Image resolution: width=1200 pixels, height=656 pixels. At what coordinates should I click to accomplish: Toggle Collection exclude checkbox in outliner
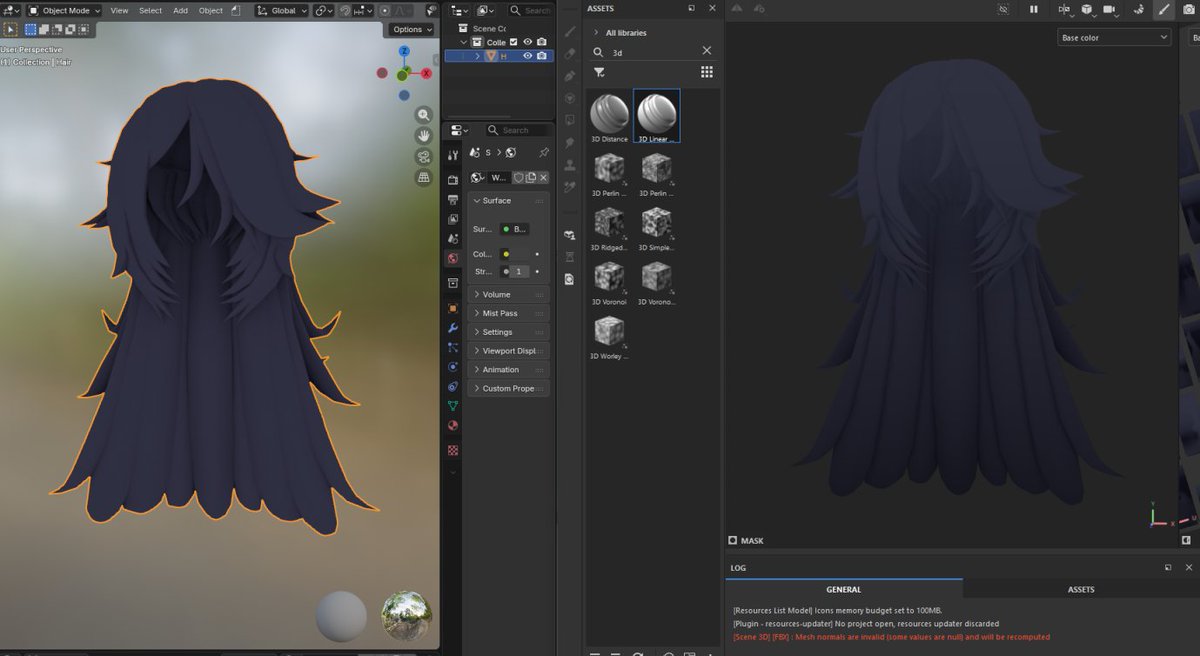[x=514, y=42]
